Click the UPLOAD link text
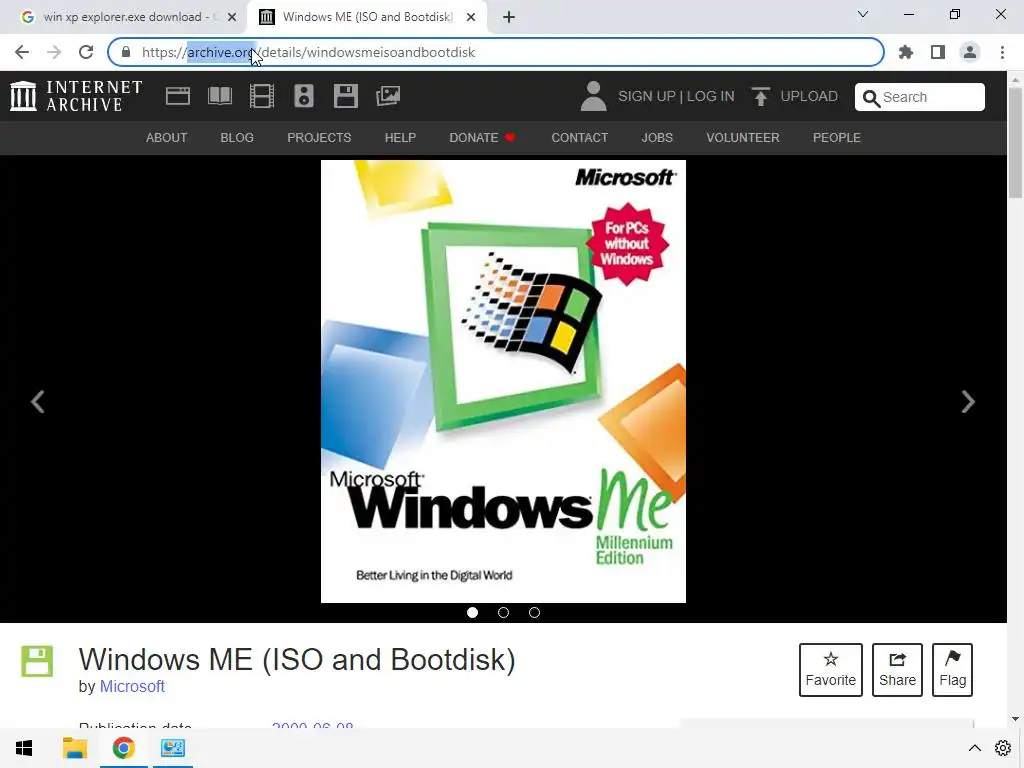The image size is (1024, 768). point(809,97)
